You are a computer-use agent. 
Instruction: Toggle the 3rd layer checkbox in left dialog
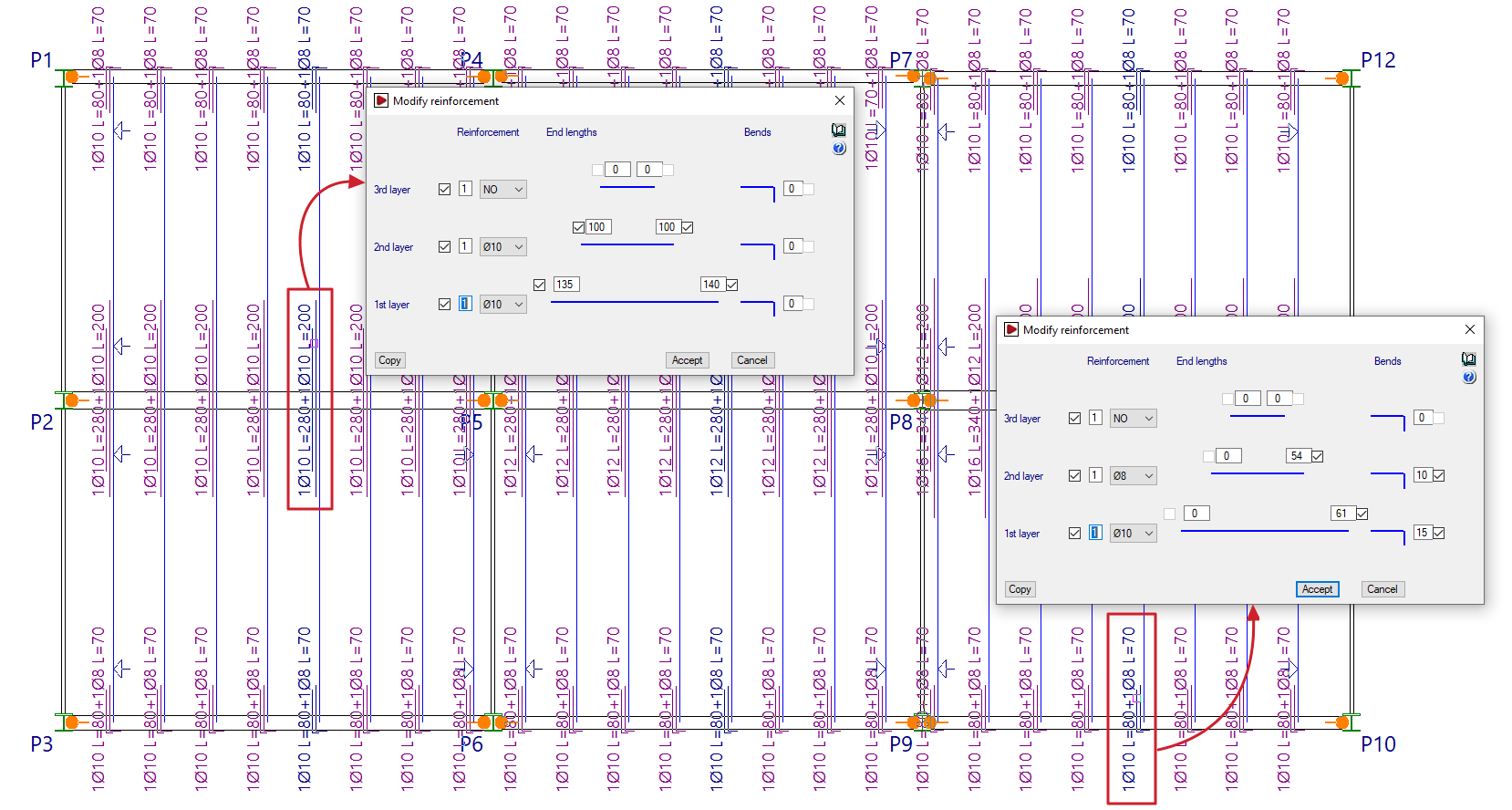(x=444, y=189)
